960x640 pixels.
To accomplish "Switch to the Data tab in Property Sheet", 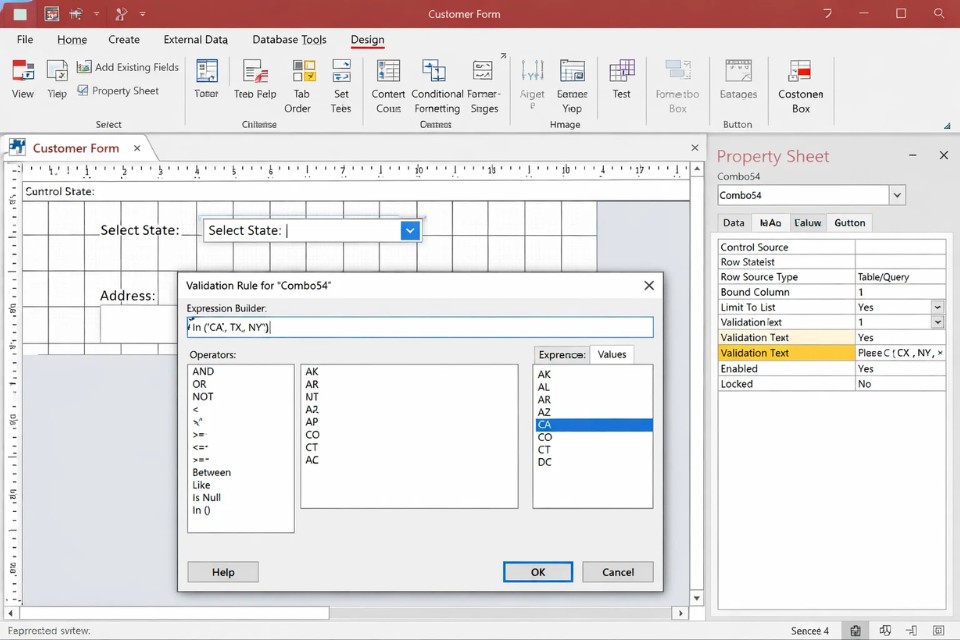I will (x=733, y=222).
